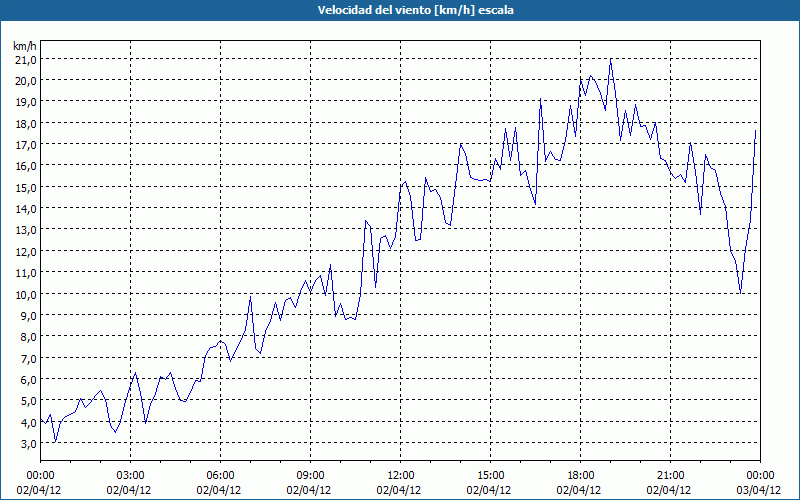The image size is (800, 500).
Task: Pick the "16,0" wind speed label
Action: pyautogui.click(x=26, y=166)
